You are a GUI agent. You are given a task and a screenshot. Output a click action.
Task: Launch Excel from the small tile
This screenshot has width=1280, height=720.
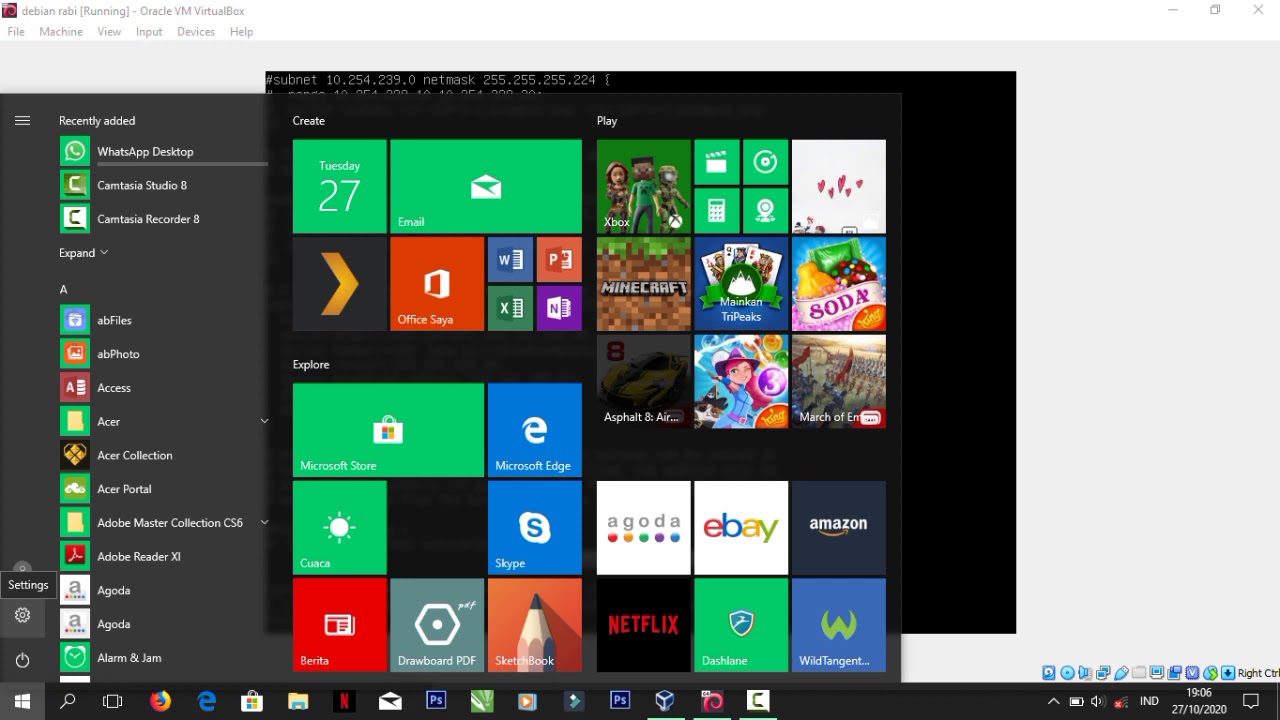coord(510,308)
